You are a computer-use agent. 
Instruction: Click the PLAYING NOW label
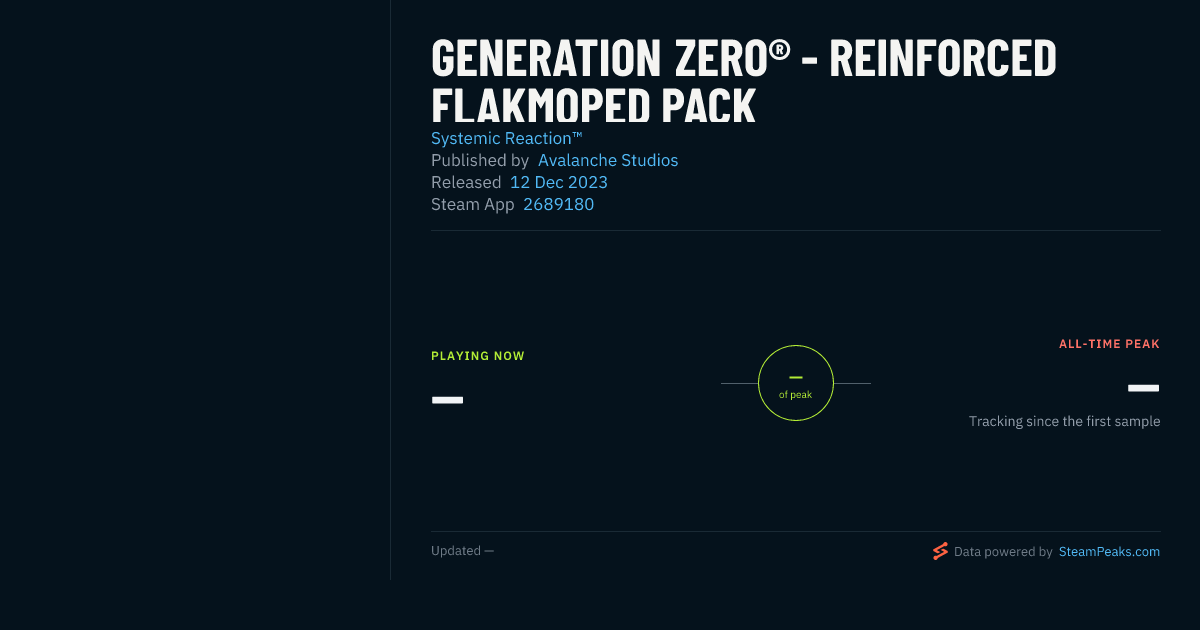(x=478, y=356)
